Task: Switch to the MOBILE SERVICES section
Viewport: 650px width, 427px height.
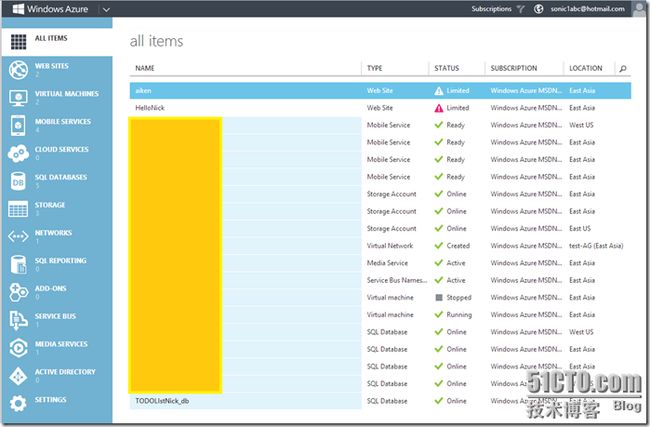Action: [63, 121]
